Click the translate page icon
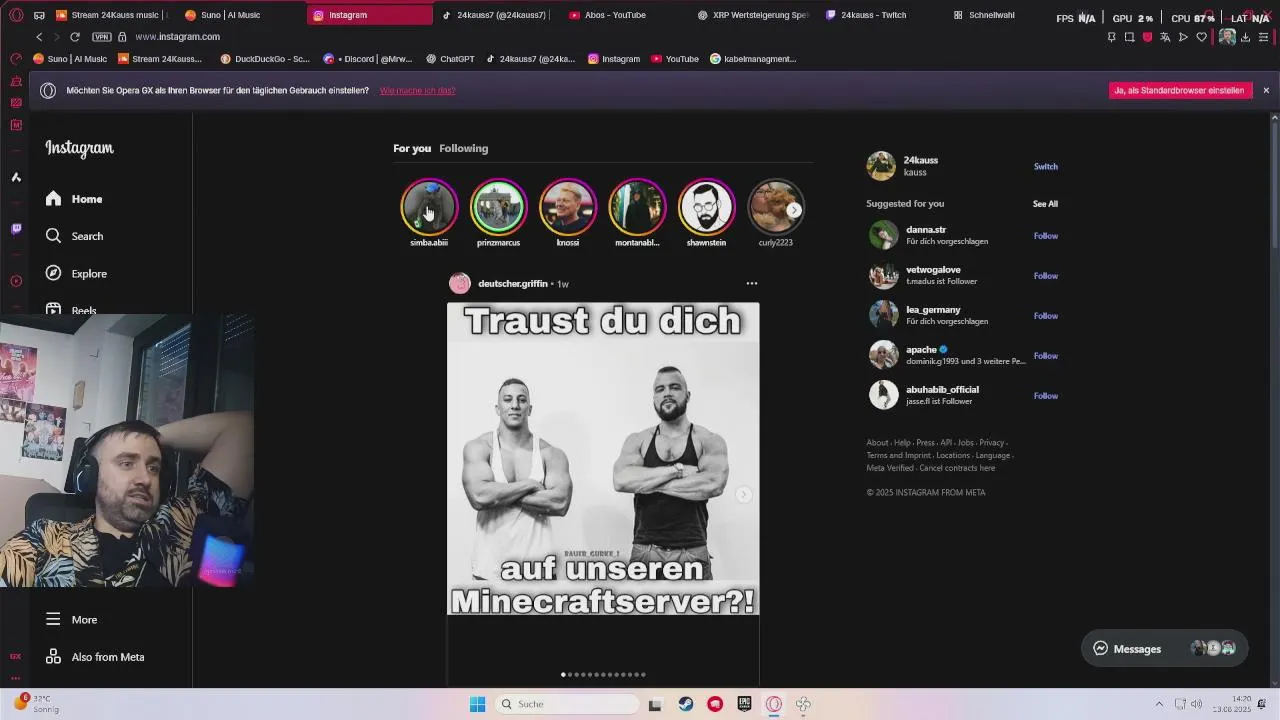 (1165, 37)
